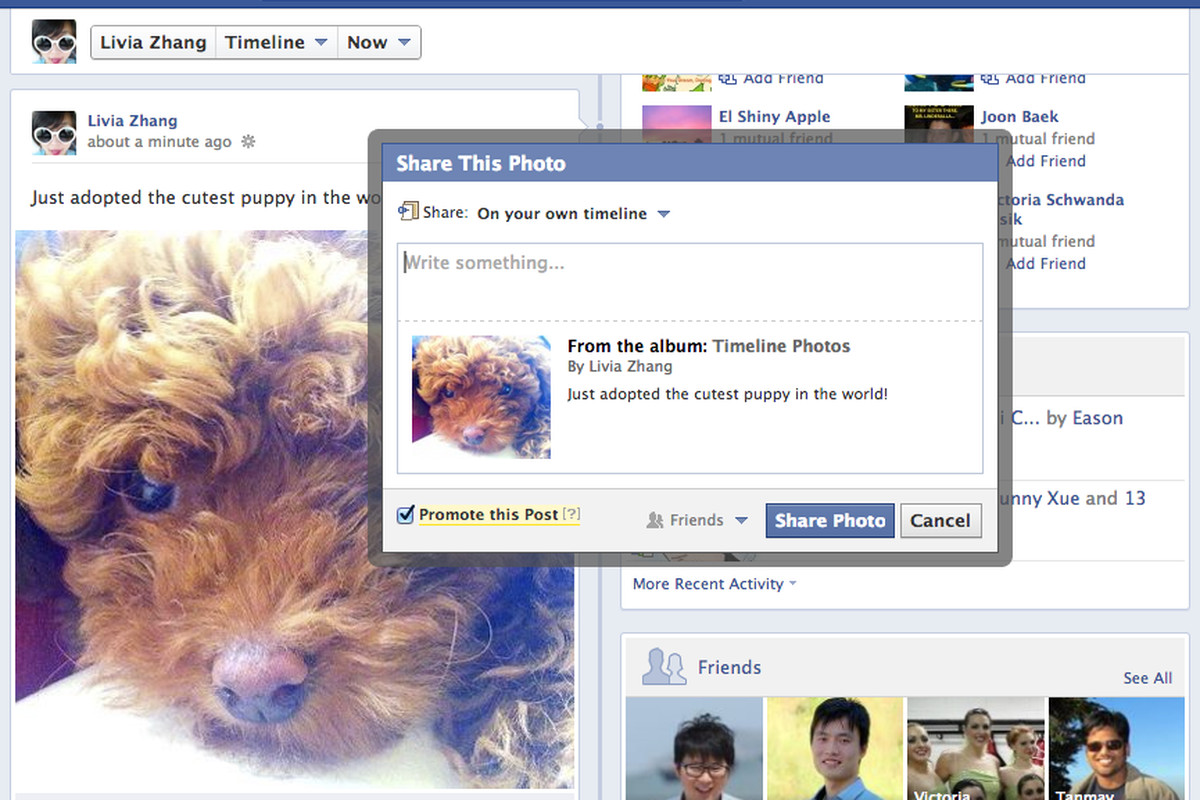Click the dialog caption ending 'in the world!'
Viewport: 1200px width, 800px height.
click(727, 394)
